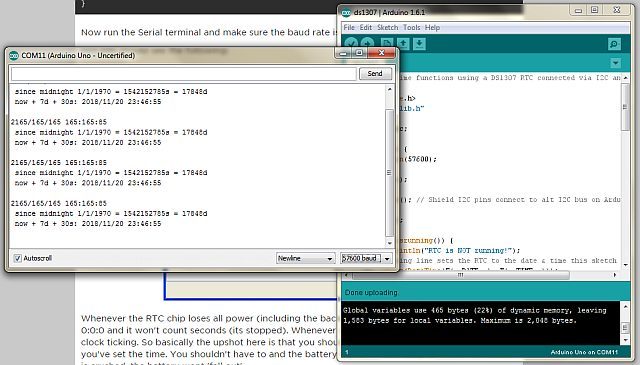The image size is (640, 365).
Task: Click the first '2165/165/165 165:165:85' output line
Action: click(x=59, y=122)
